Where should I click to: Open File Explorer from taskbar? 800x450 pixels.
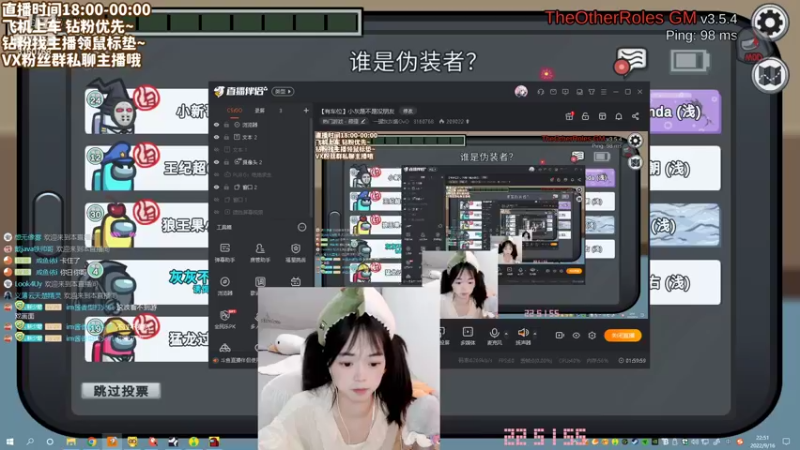[71, 441]
